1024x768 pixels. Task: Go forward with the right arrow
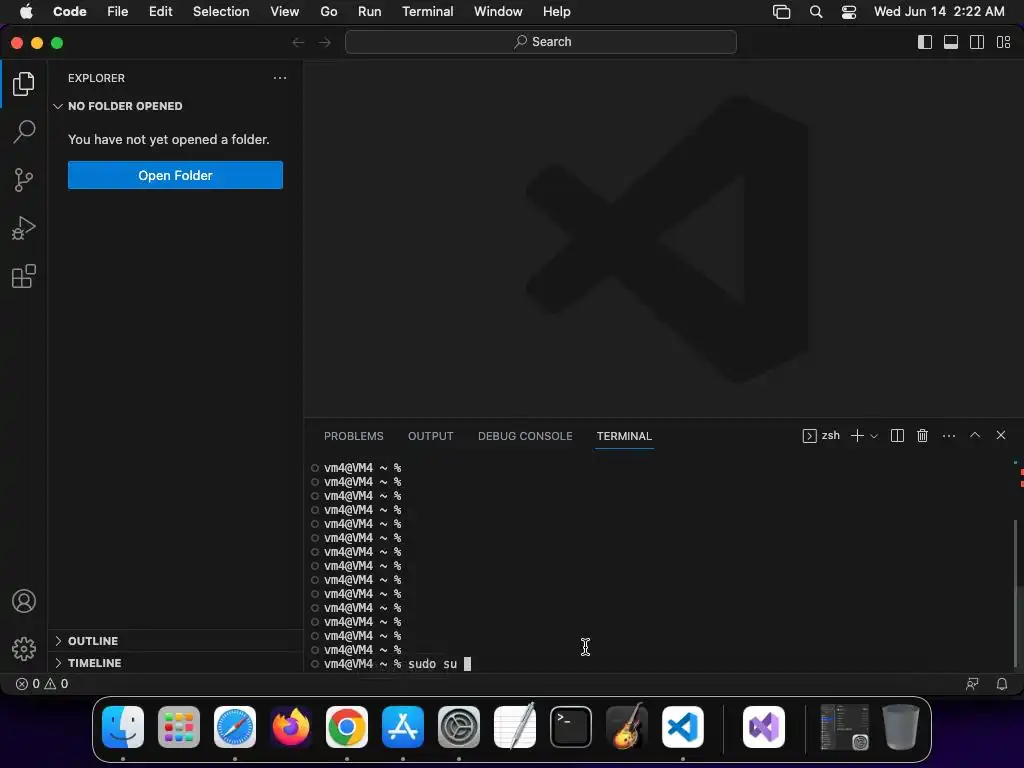tap(325, 42)
